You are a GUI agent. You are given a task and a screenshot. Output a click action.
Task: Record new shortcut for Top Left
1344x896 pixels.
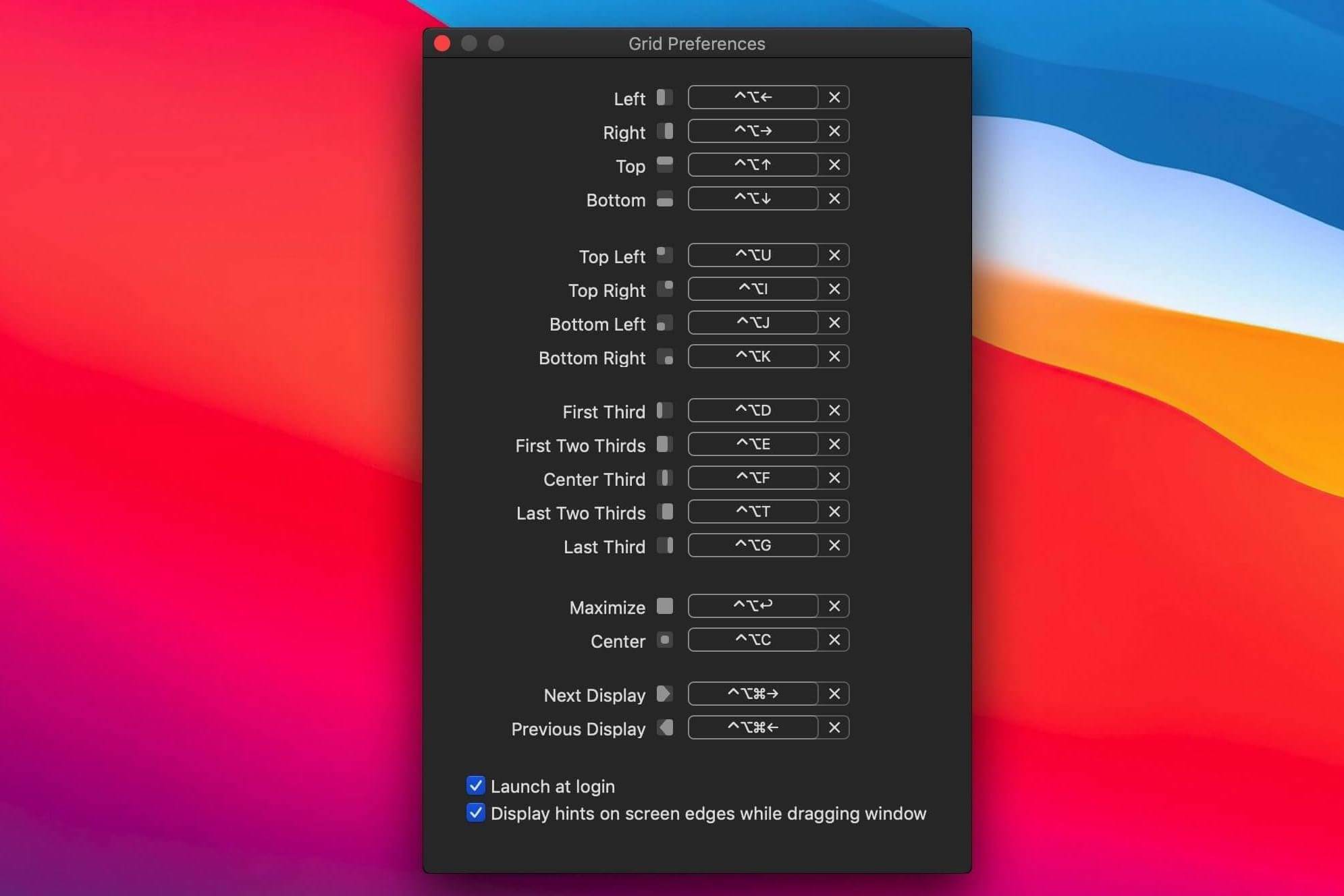click(753, 256)
